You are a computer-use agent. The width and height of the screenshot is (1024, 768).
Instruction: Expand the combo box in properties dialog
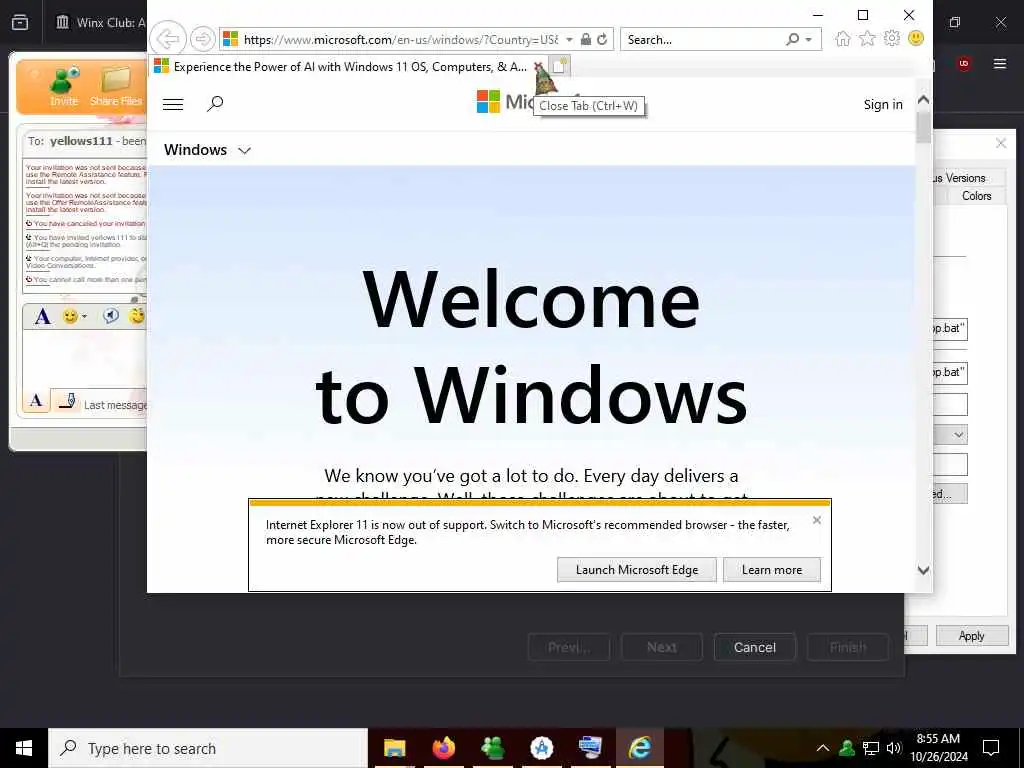(958, 435)
